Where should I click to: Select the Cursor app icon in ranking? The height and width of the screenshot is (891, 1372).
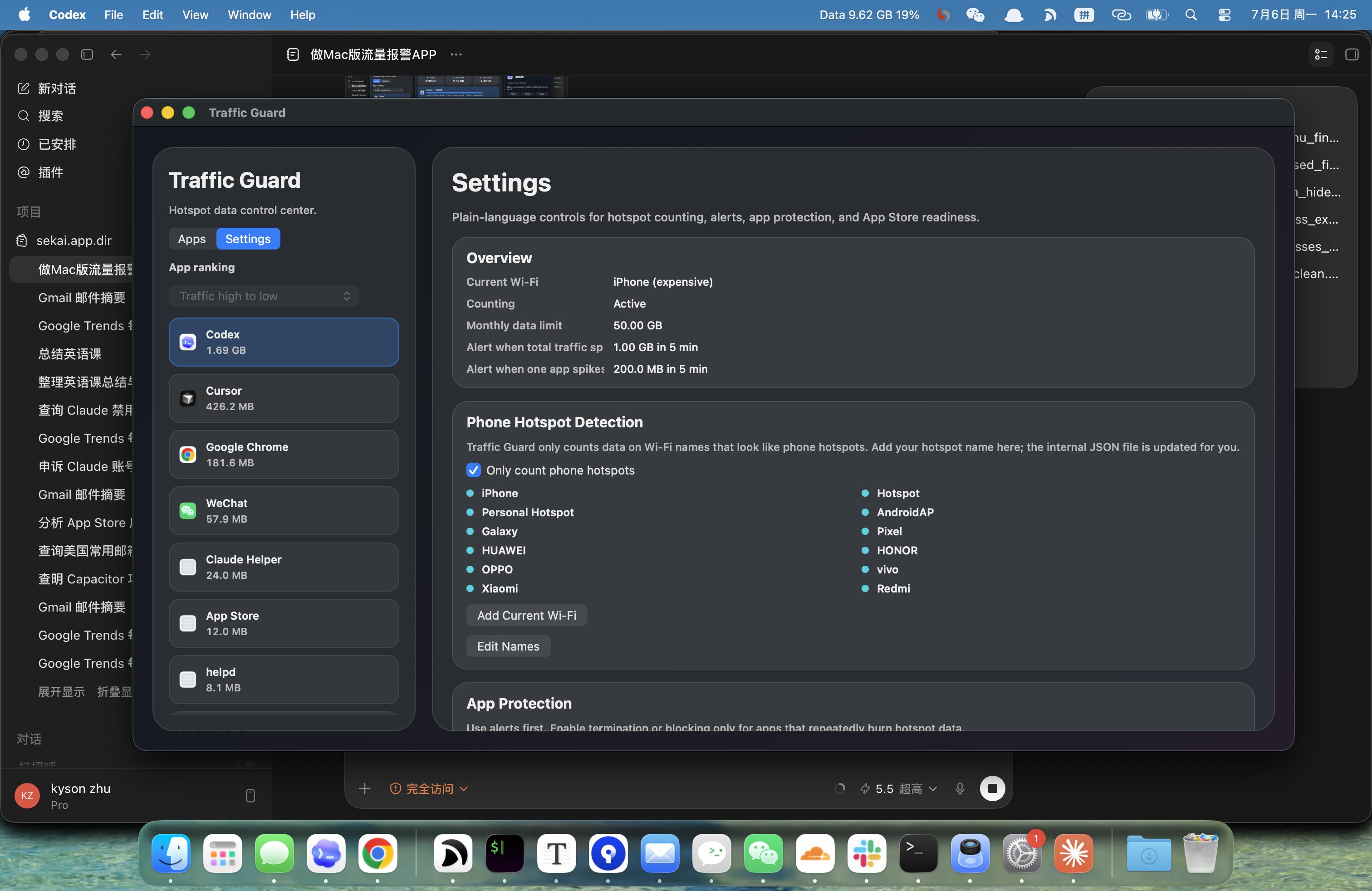(188, 398)
